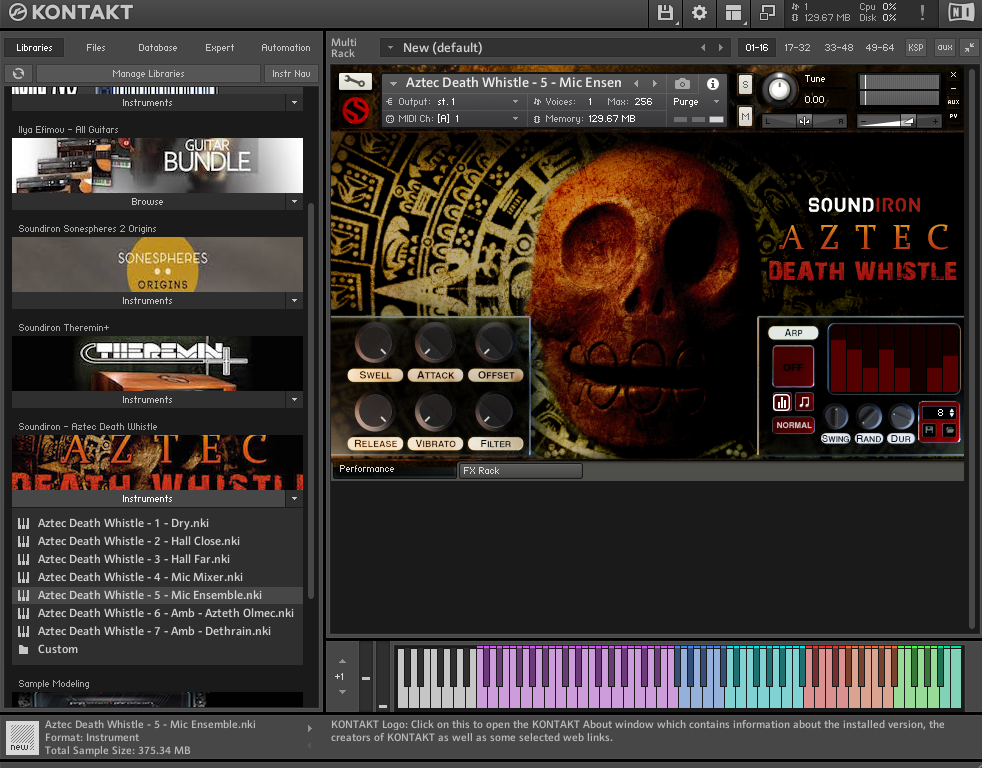Viewport: 982px width, 768px height.
Task: Open the instrument name dropdown arrow
Action: pyautogui.click(x=393, y=83)
